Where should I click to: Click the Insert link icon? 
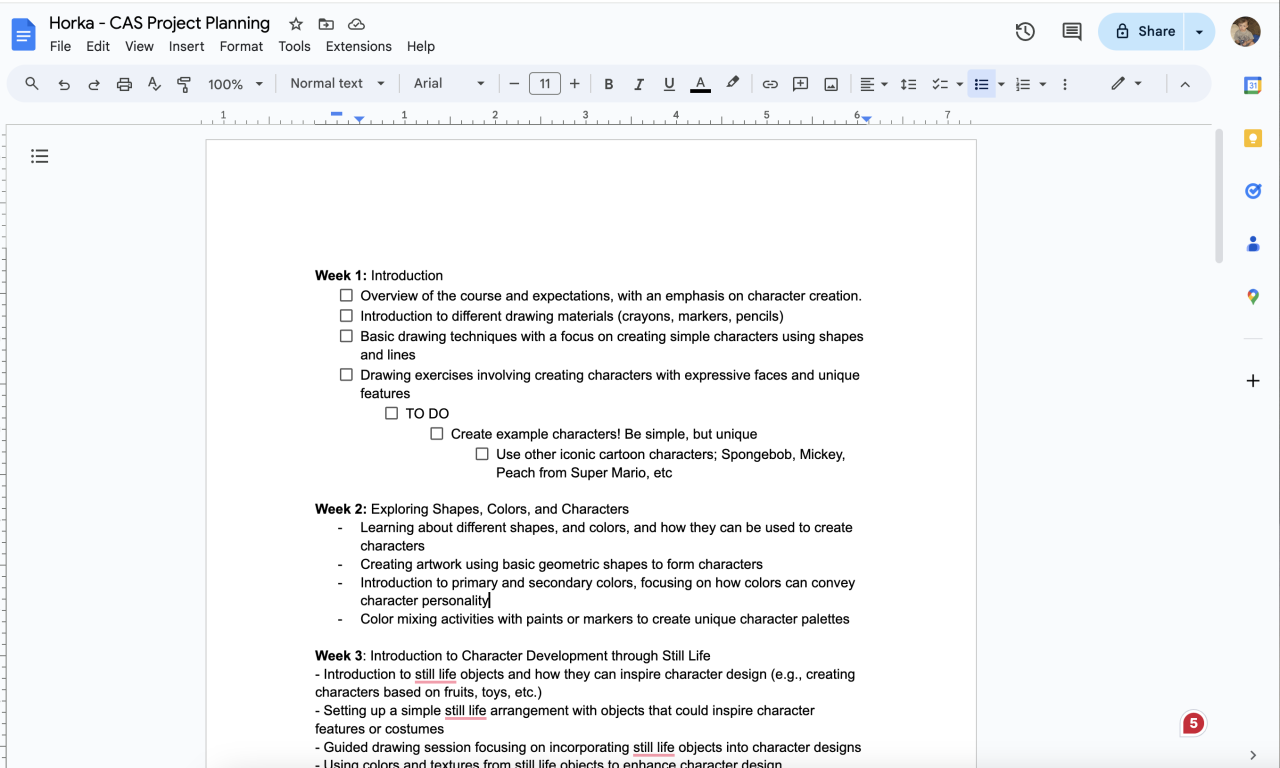(770, 85)
